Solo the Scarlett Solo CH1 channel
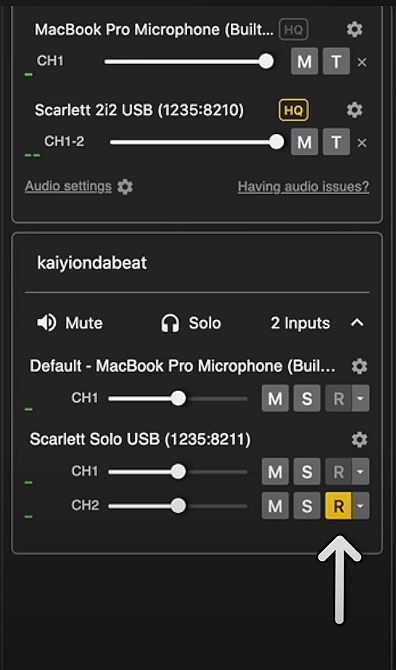 [307, 471]
